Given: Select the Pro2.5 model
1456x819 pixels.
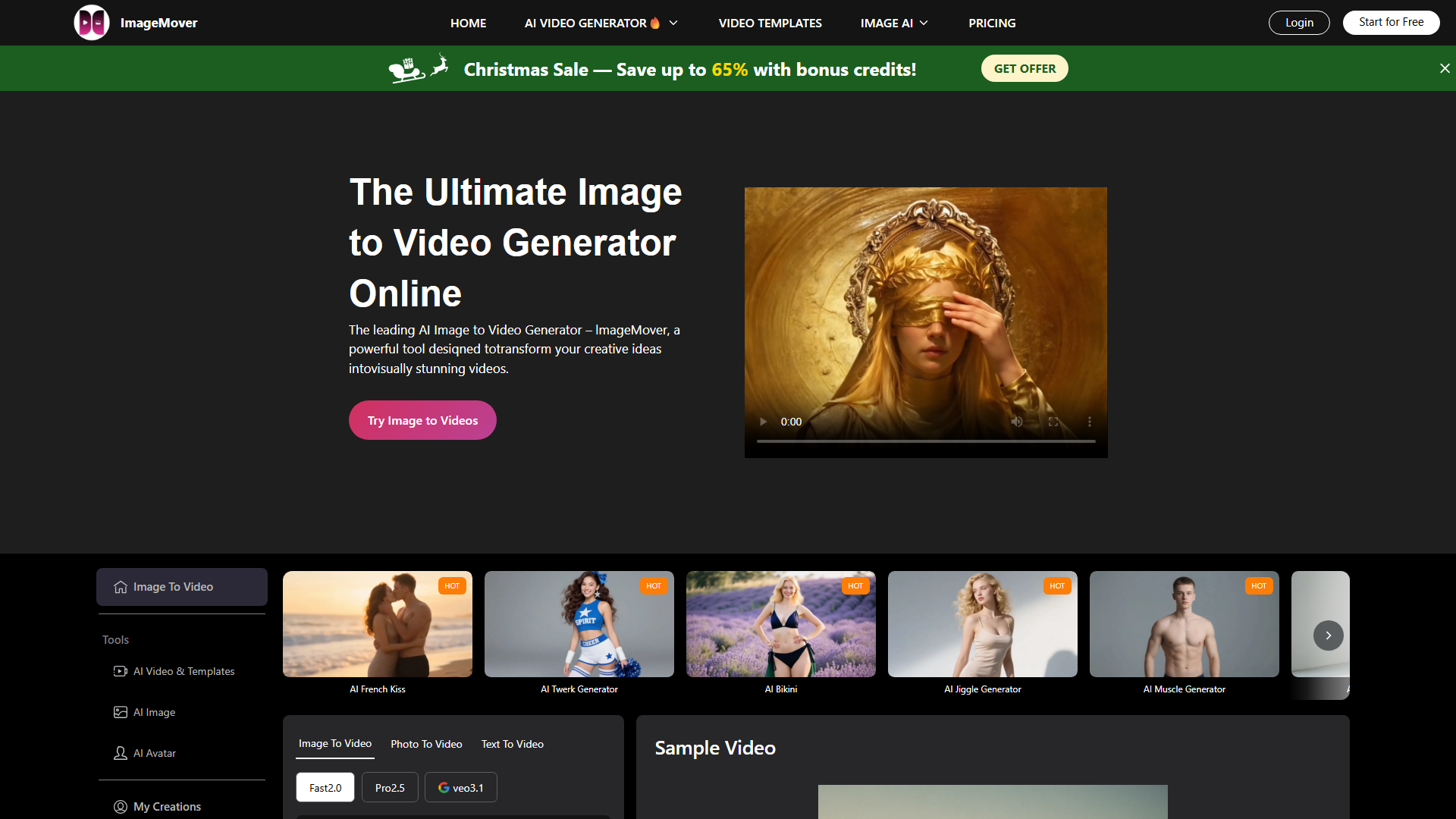Looking at the screenshot, I should (390, 787).
